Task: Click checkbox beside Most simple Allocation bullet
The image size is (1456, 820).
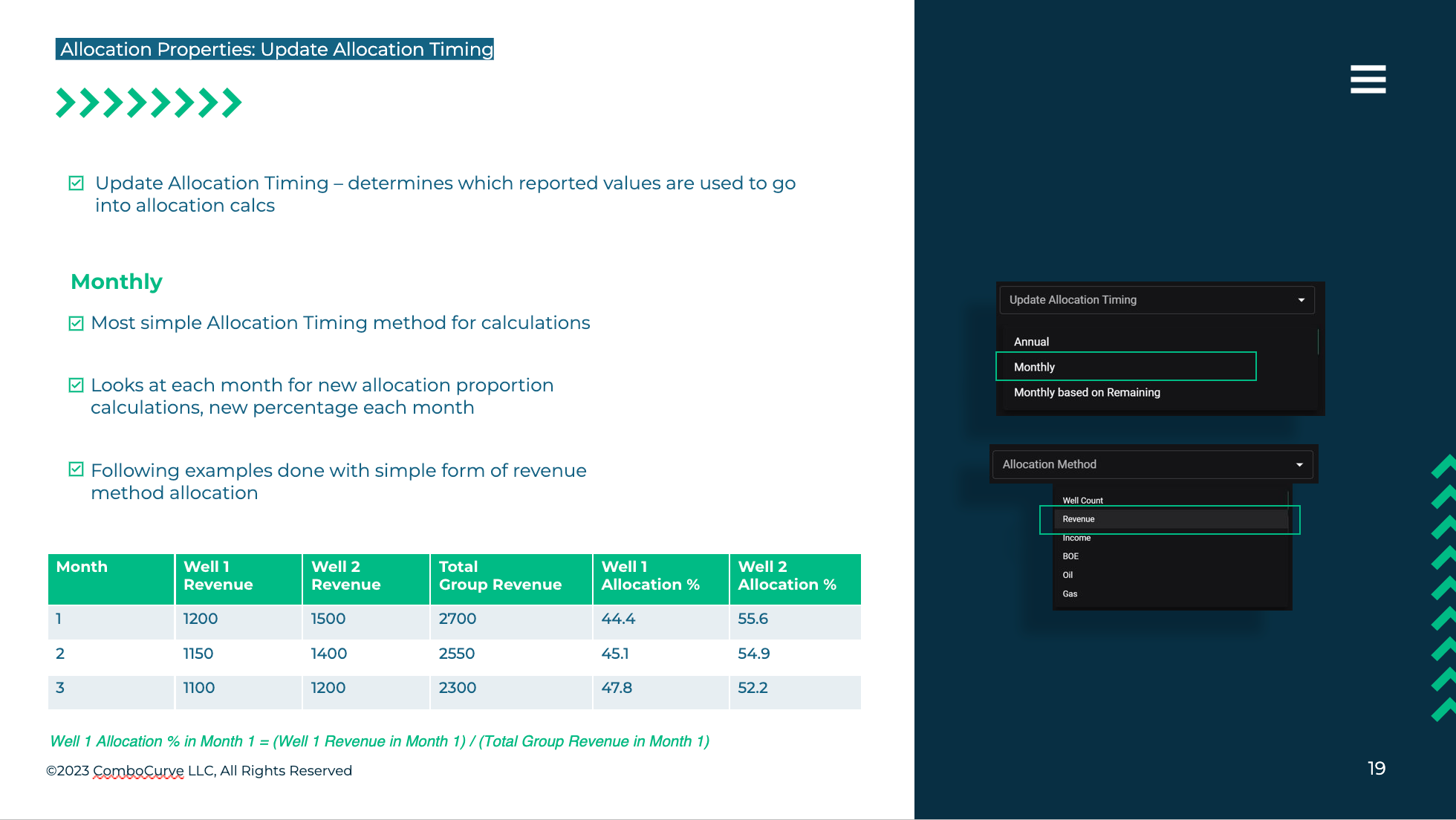Action: (x=76, y=323)
